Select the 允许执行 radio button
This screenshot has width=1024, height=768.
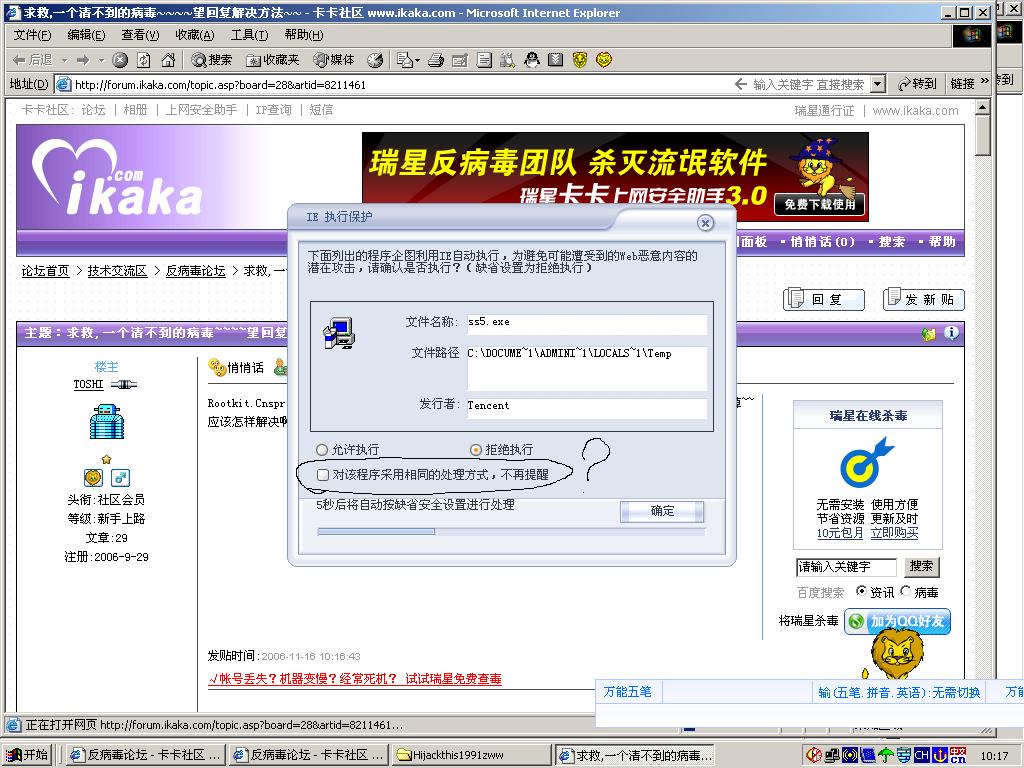point(322,450)
